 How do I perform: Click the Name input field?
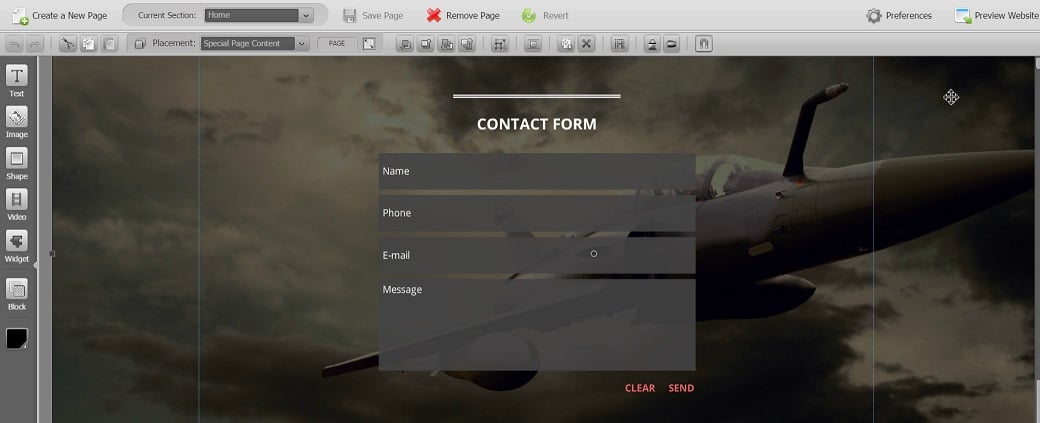click(x=536, y=171)
